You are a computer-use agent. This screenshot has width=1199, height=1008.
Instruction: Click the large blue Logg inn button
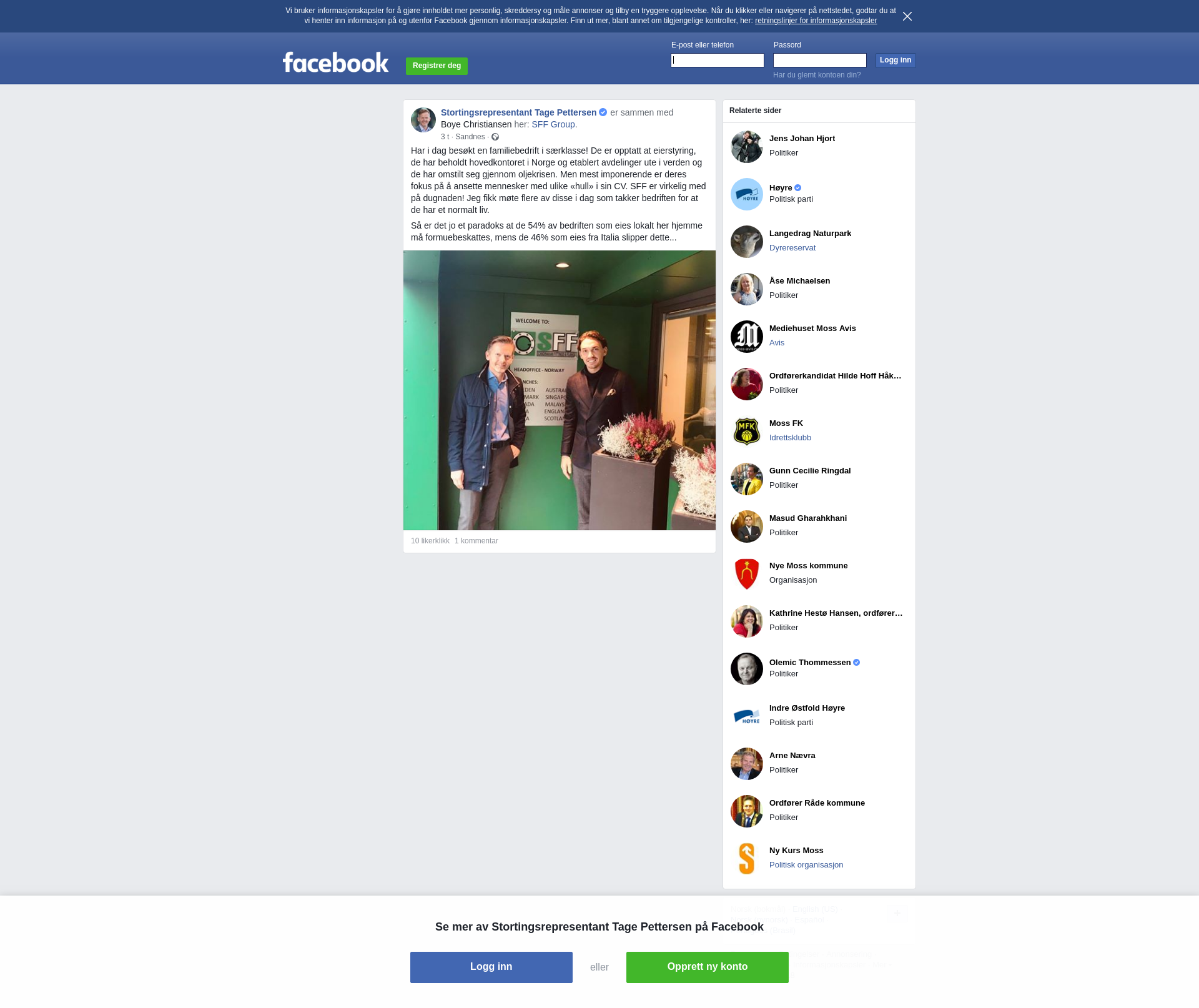(491, 967)
